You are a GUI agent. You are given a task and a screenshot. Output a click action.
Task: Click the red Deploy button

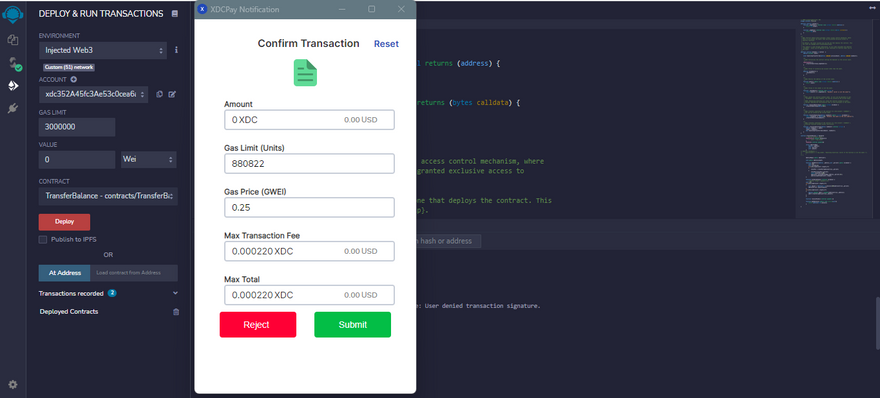(64, 222)
